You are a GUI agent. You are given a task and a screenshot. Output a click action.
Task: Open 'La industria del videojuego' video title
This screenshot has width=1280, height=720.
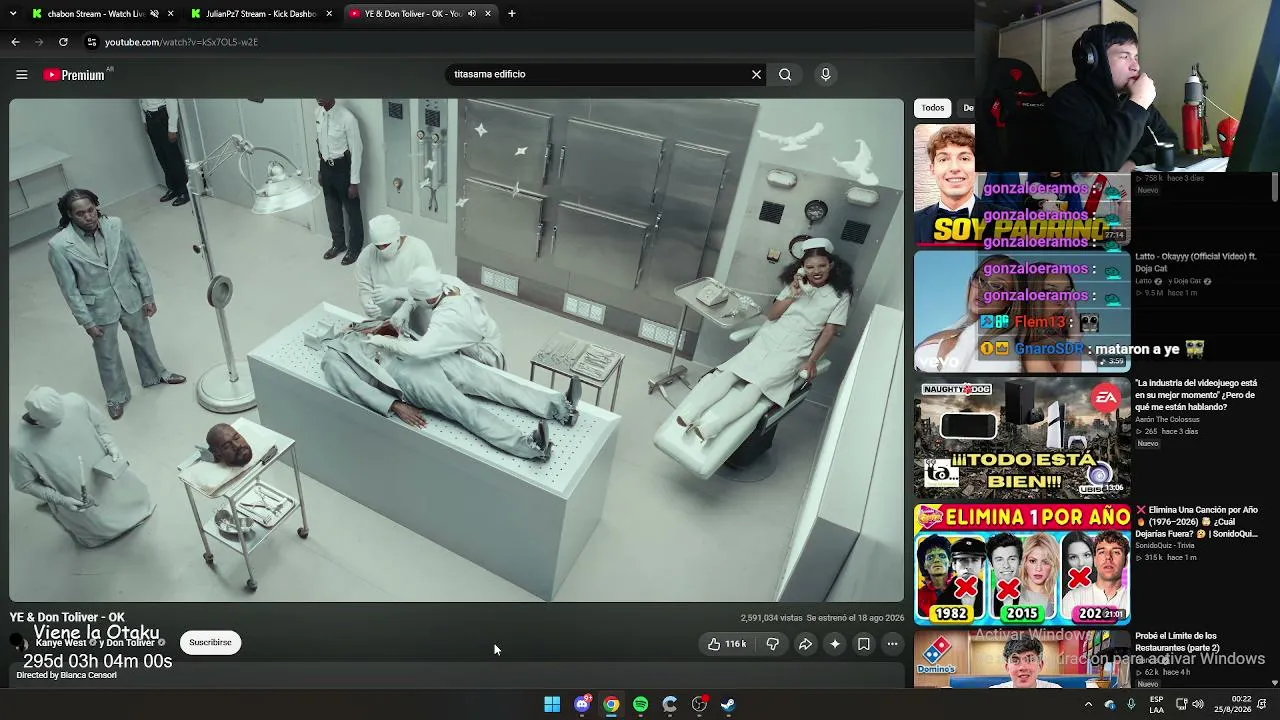pyautogui.click(x=1196, y=395)
